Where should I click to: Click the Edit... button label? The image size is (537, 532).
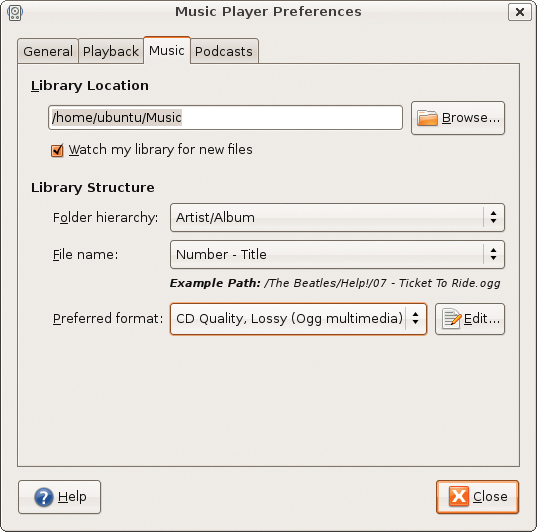tap(482, 319)
